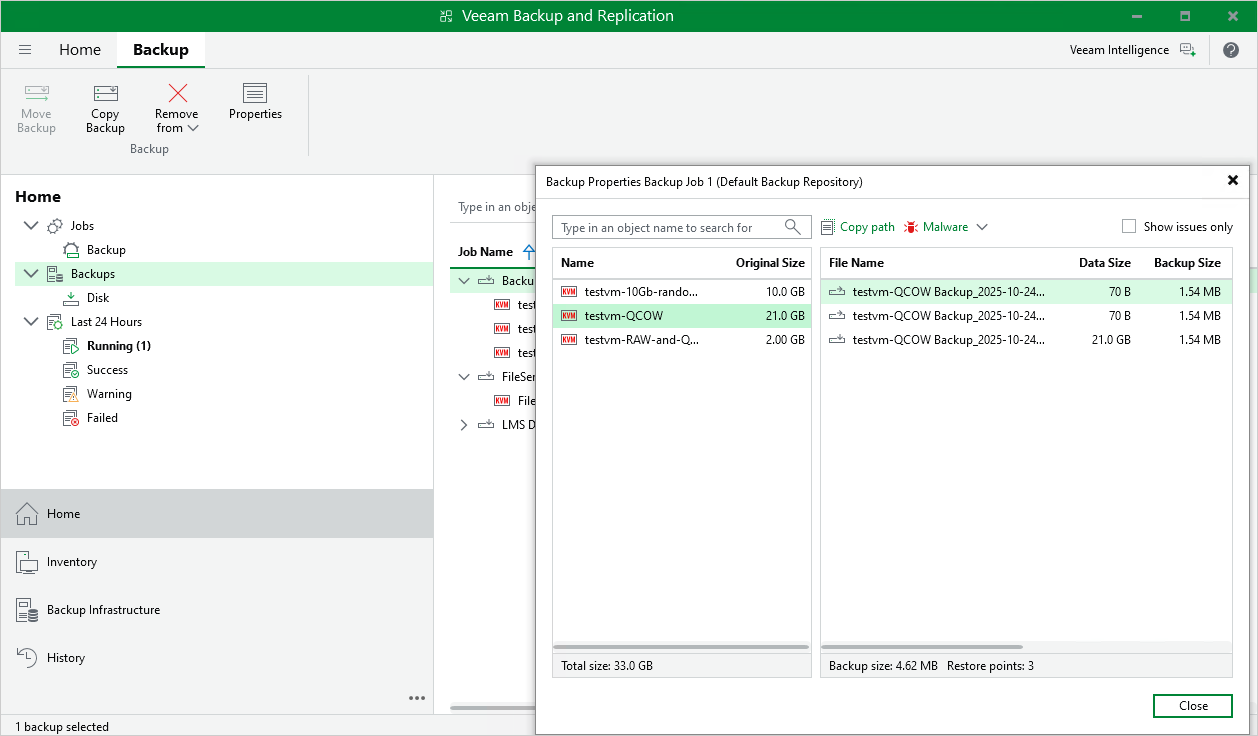Viewport: 1258px width, 736px height.
Task: Click the navigation pane overflow dots
Action: pos(417,698)
